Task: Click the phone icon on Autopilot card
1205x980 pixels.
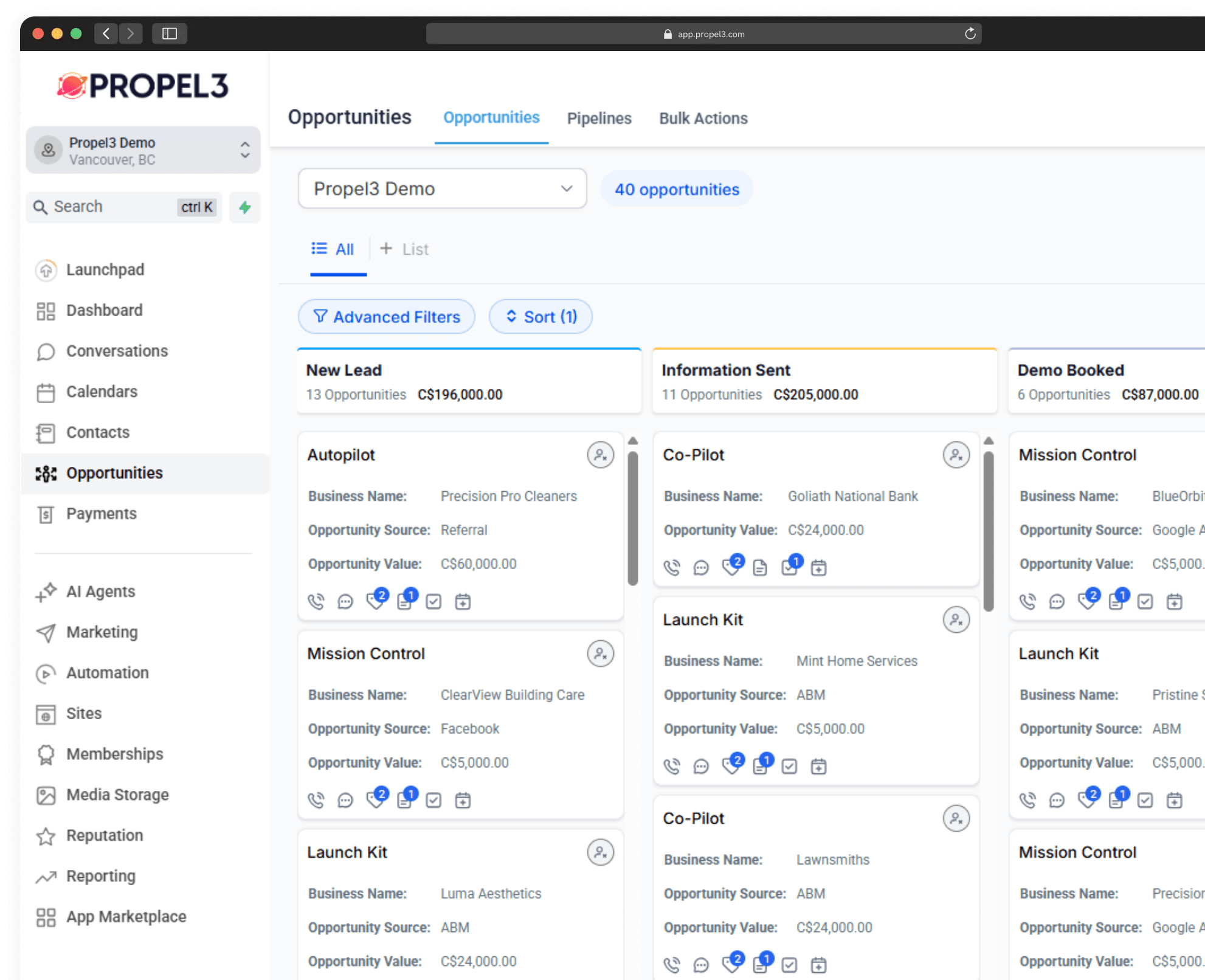Action: (x=316, y=602)
